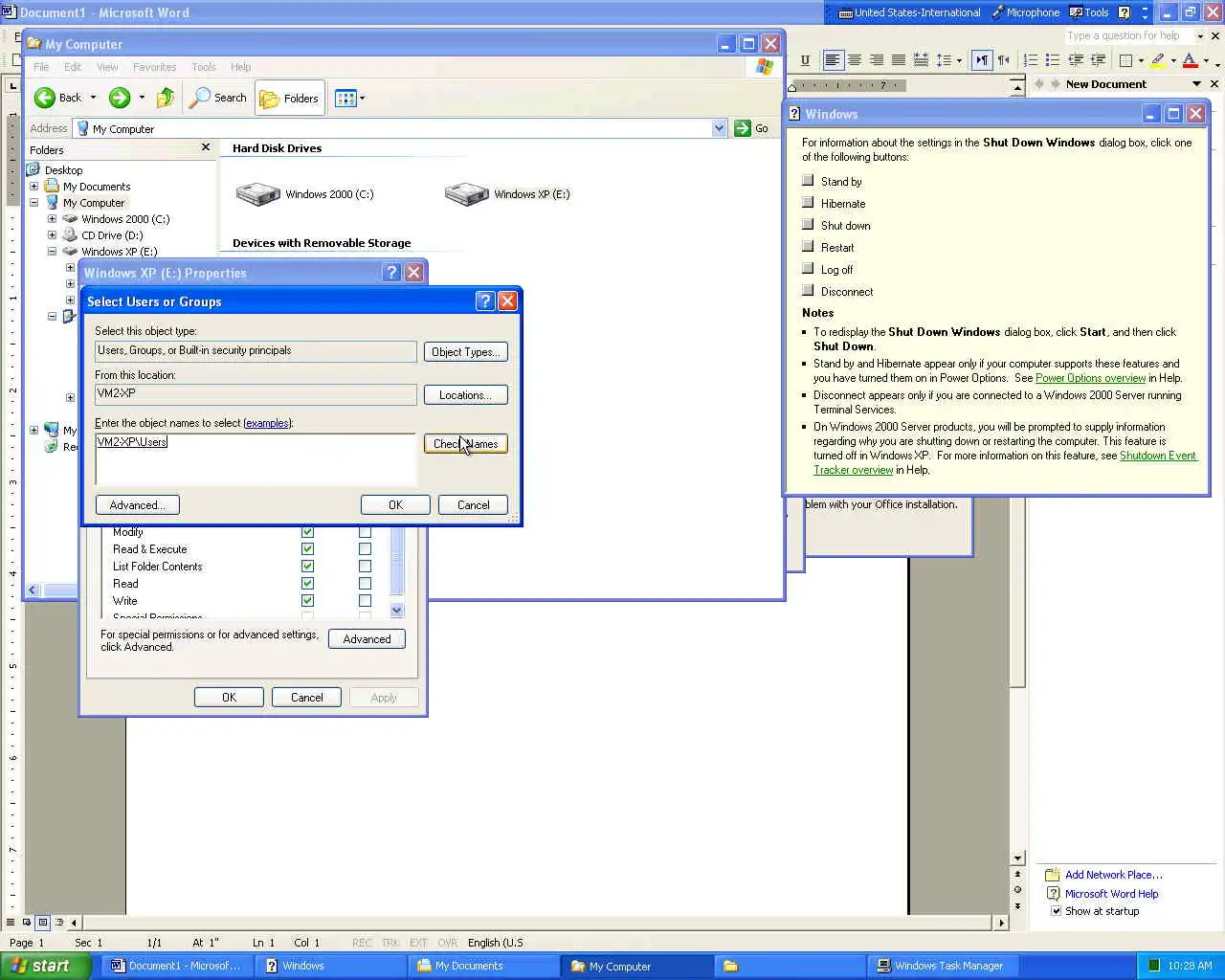The height and width of the screenshot is (980, 1225).
Task: Toggle Allow checkbox for Read & Execute
Action: (307, 549)
